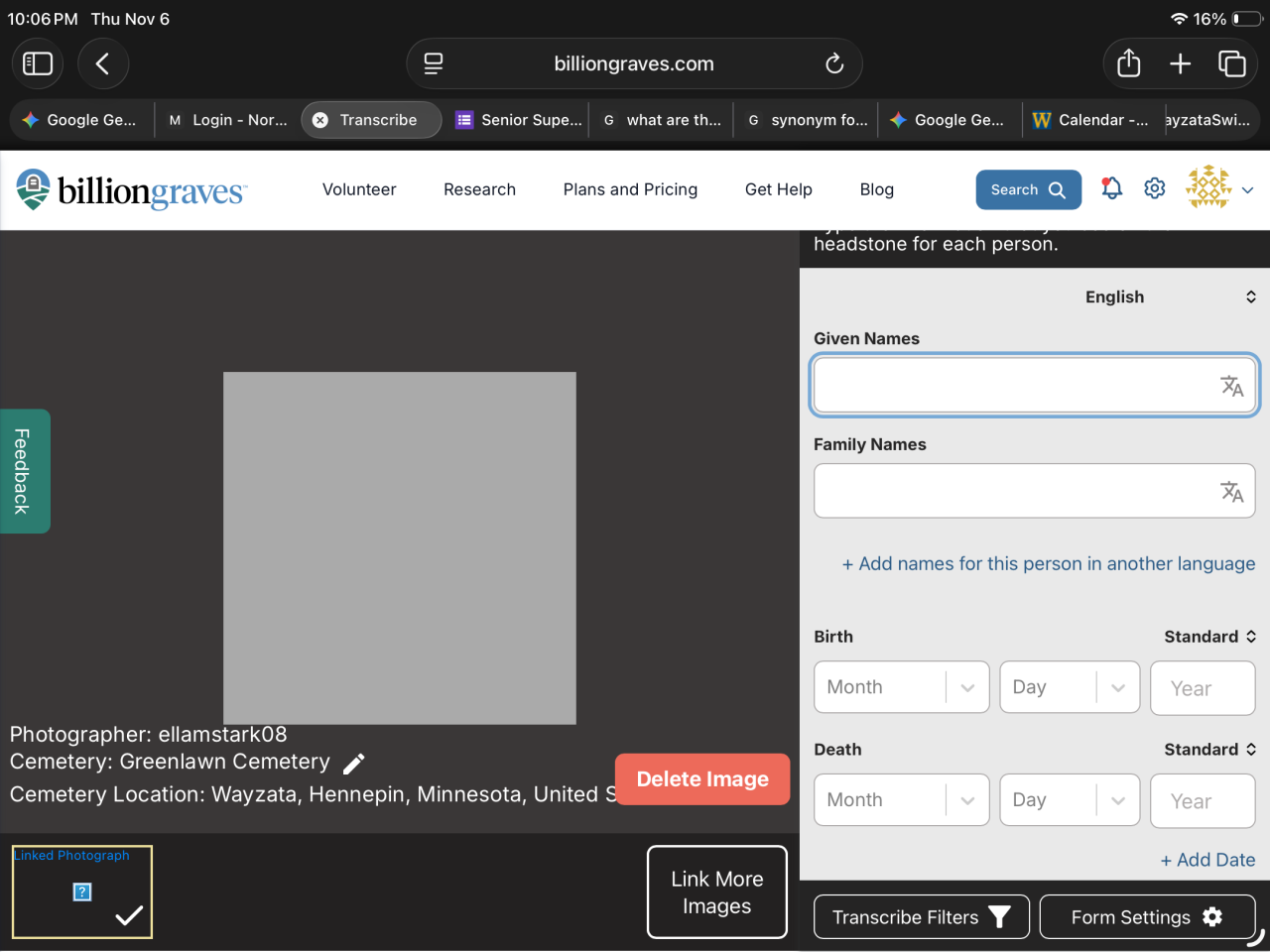Click the BillionGraves logo

(131, 189)
